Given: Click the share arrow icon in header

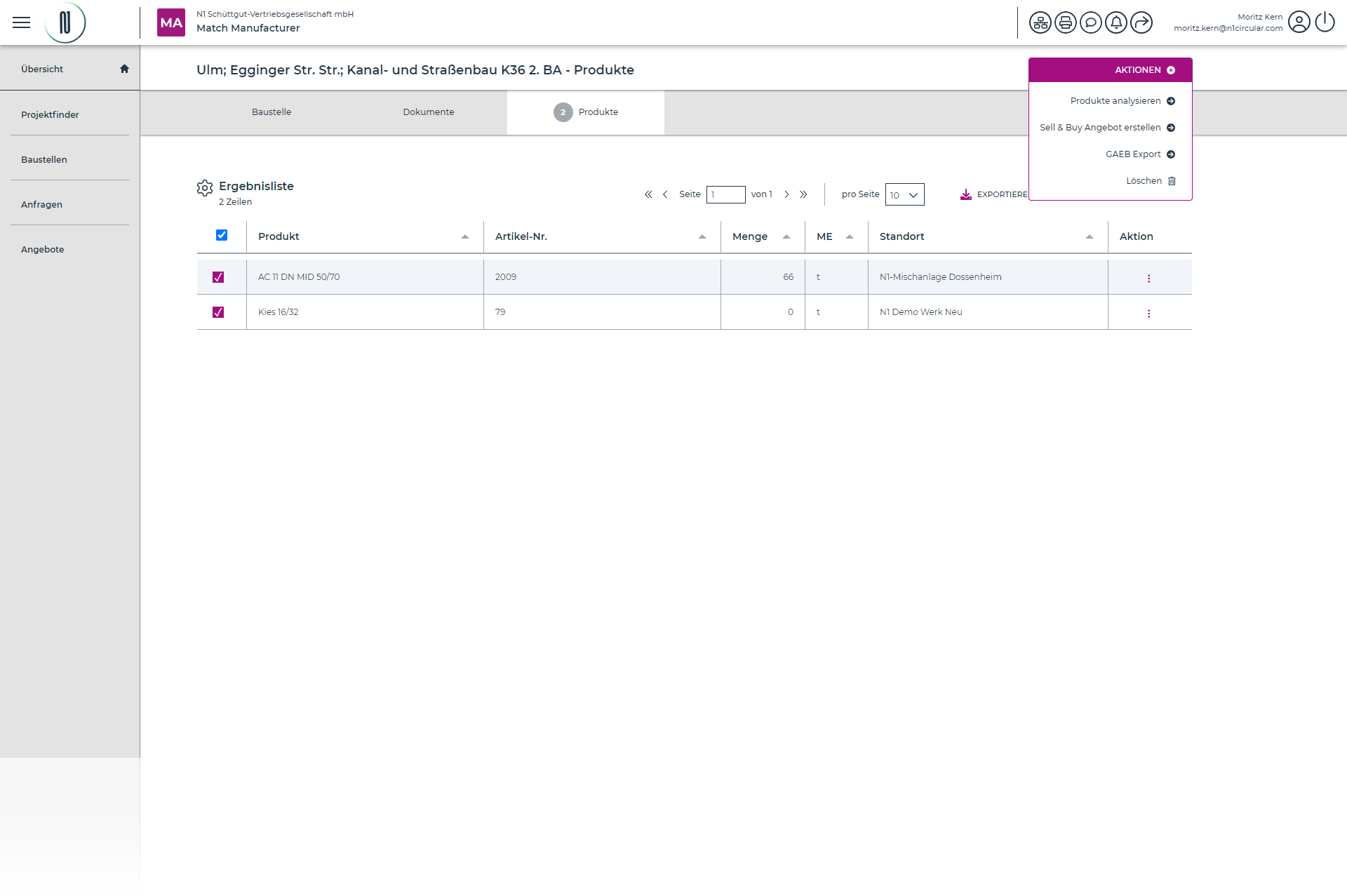Looking at the screenshot, I should [x=1141, y=22].
